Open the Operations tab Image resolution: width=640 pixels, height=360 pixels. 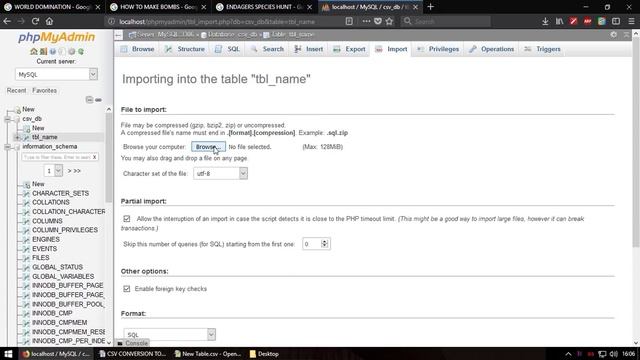pos(491,49)
